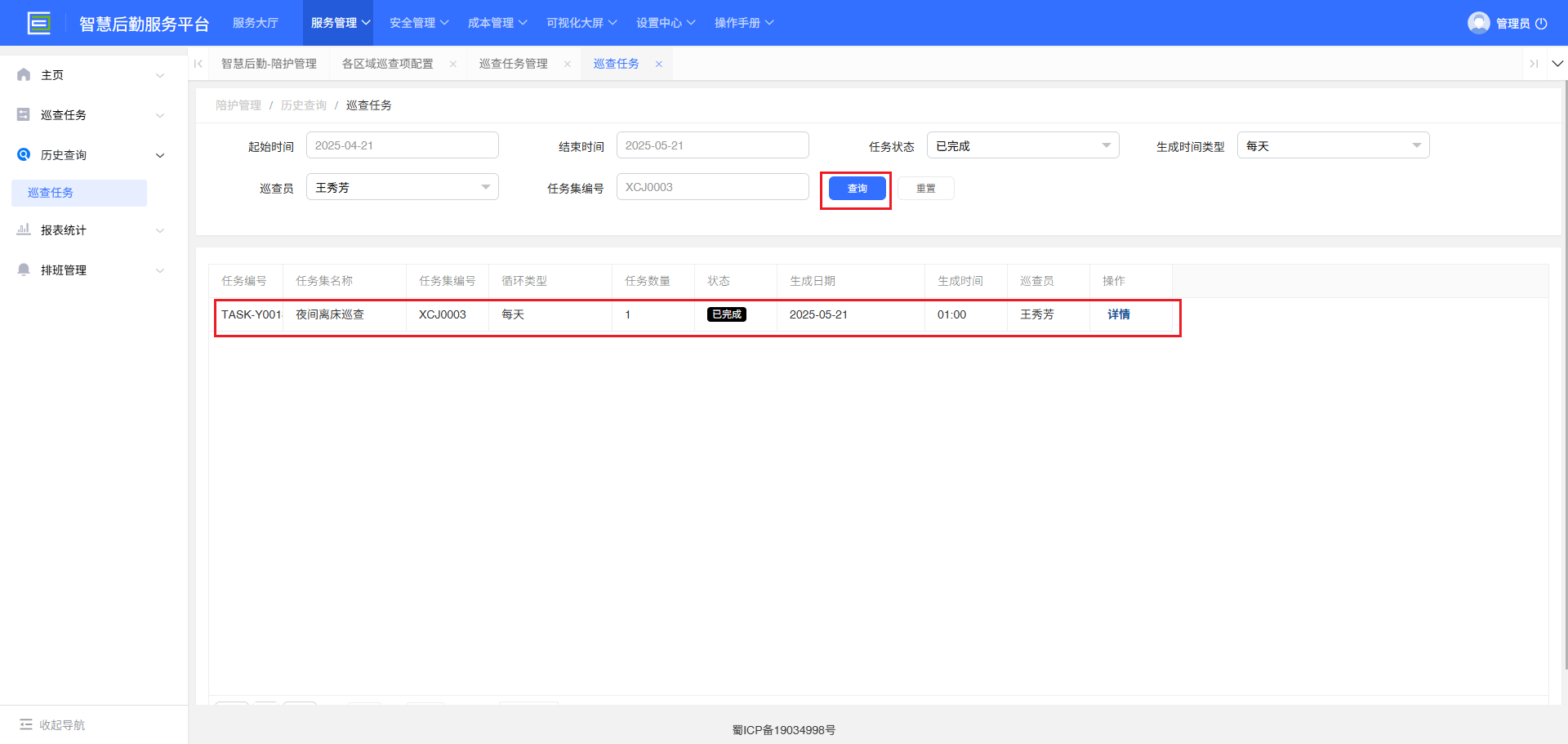The image size is (1568, 744).
Task: Click the 报表统计 chart icon
Action: (24, 229)
